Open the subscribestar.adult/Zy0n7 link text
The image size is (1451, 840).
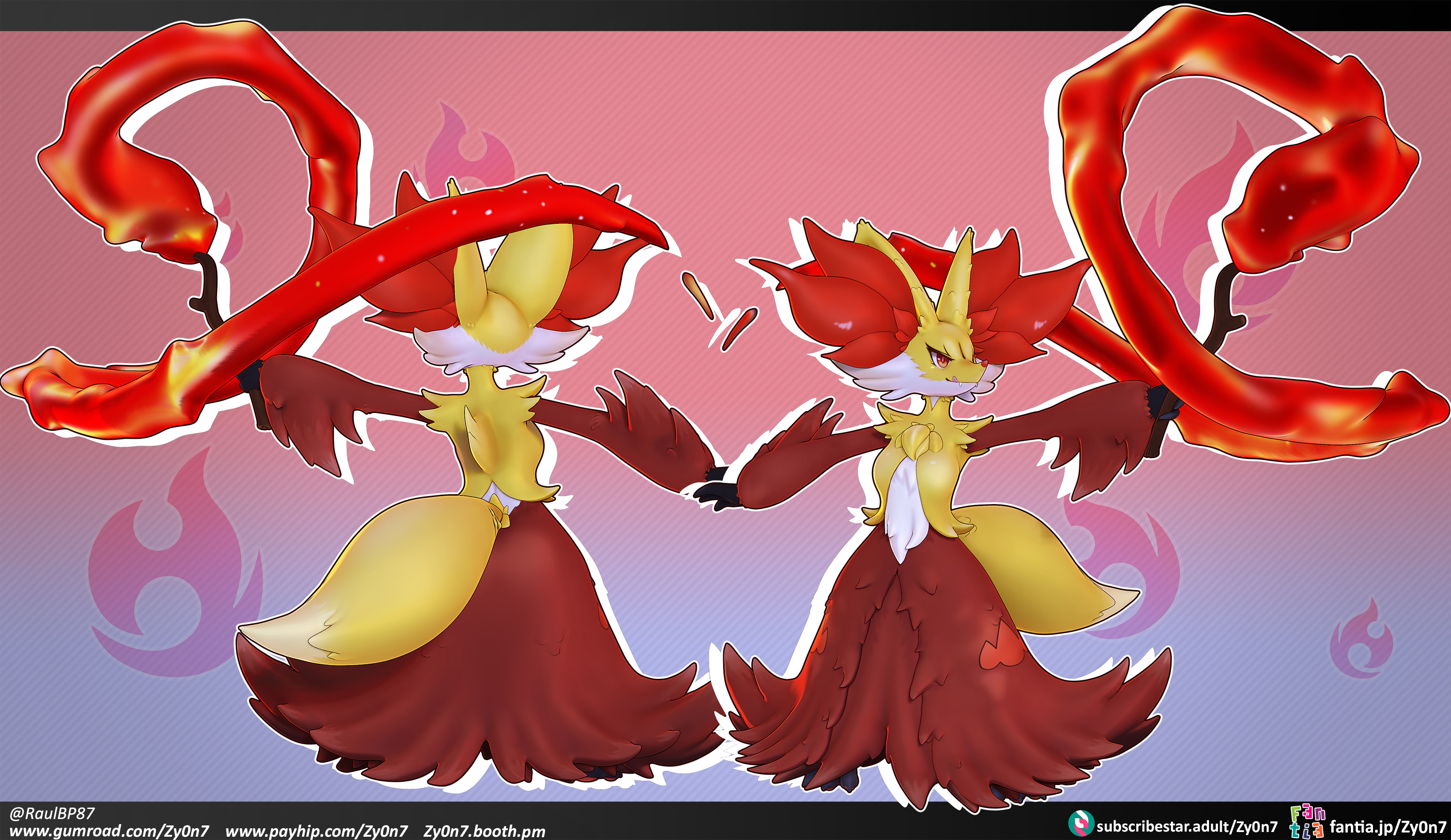pos(1187,827)
